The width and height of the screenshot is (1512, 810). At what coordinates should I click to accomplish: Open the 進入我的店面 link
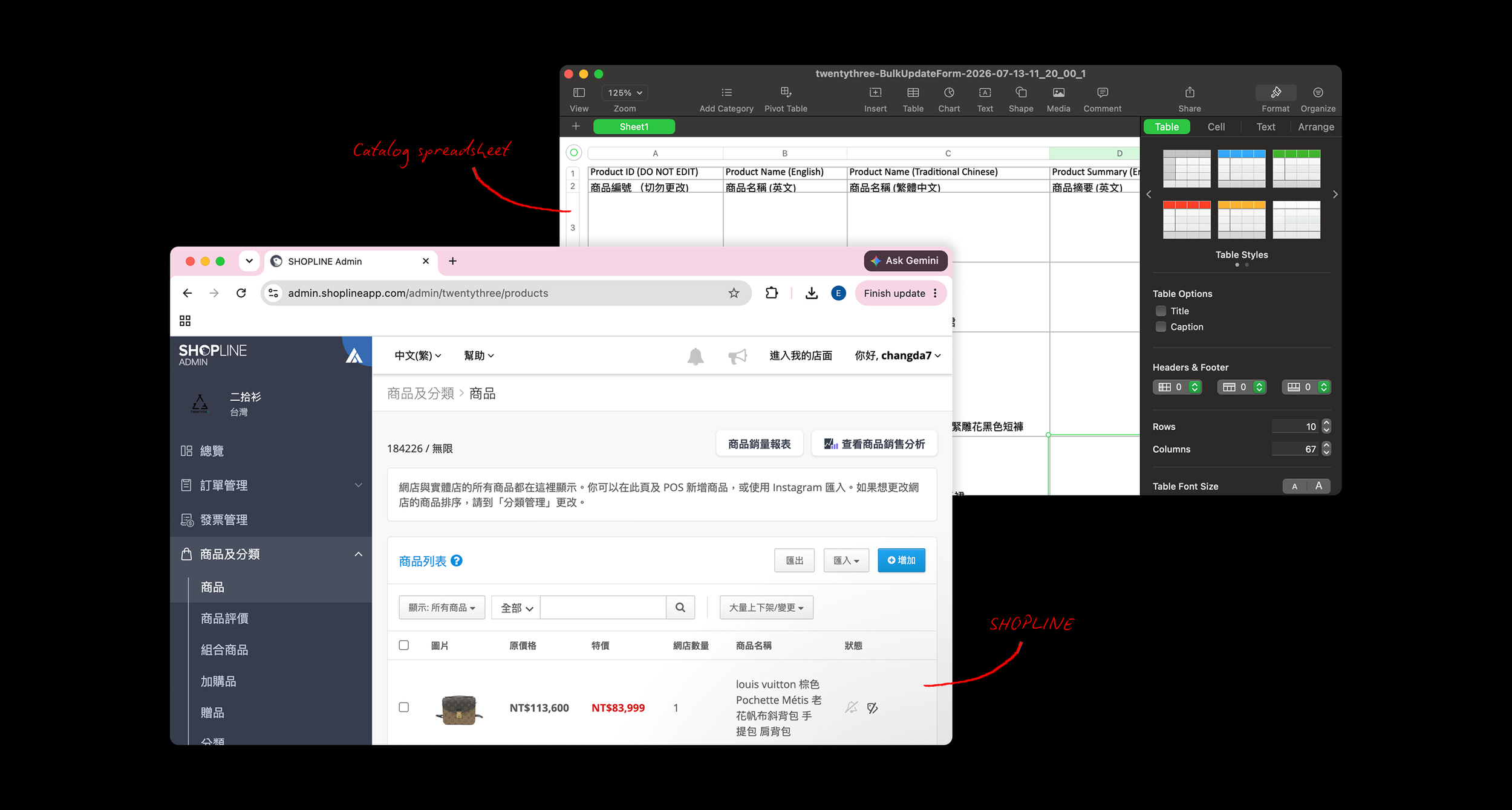click(801, 356)
